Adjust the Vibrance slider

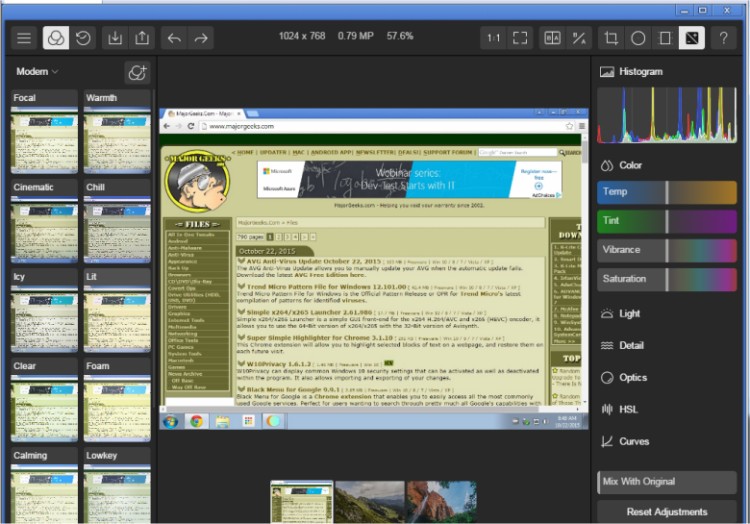[667, 251]
